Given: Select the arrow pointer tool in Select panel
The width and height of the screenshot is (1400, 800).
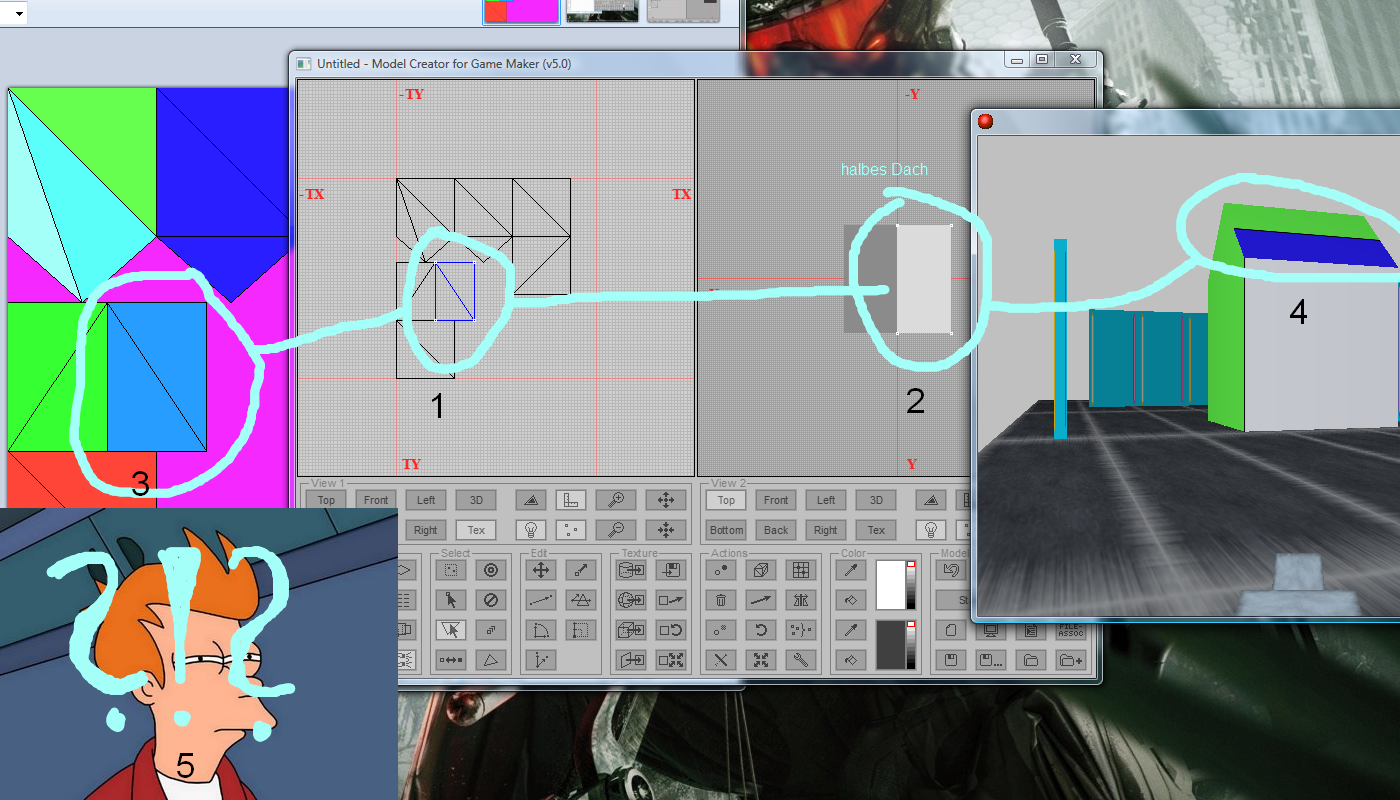Looking at the screenshot, I should (451, 601).
